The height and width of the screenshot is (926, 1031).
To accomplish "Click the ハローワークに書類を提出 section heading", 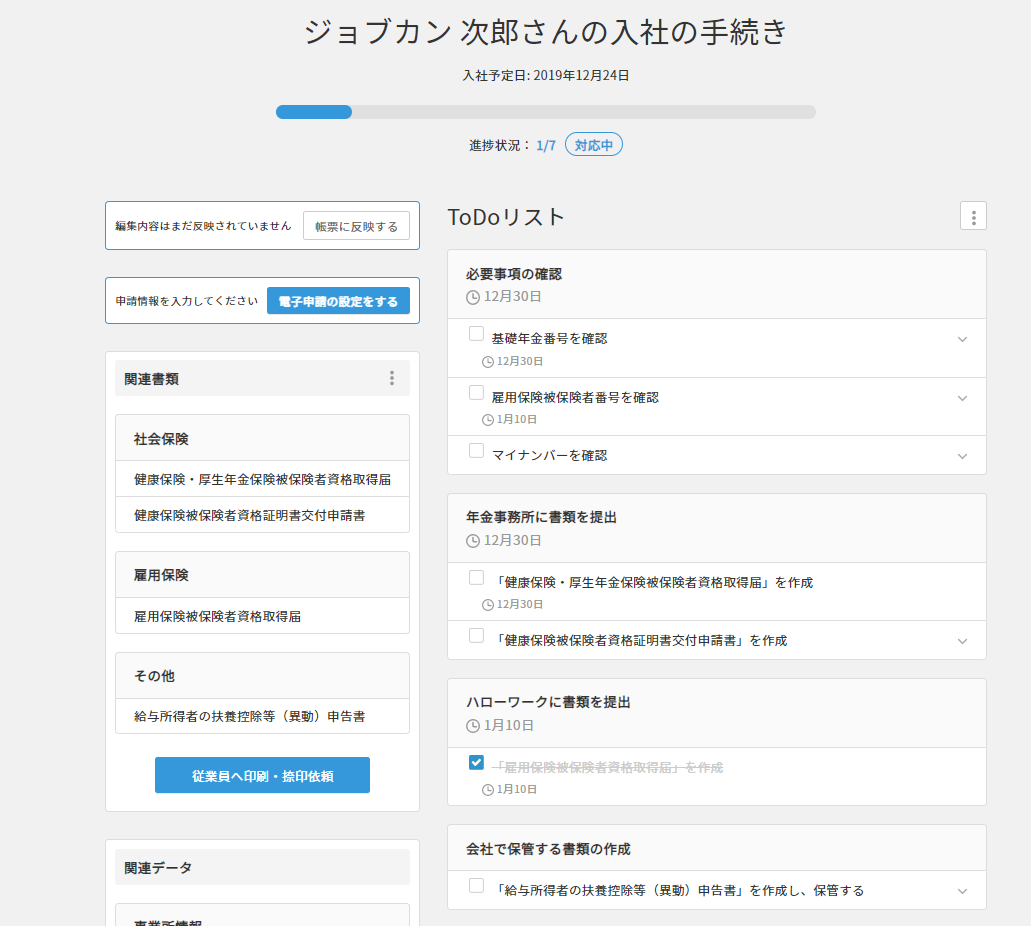I will [548, 702].
